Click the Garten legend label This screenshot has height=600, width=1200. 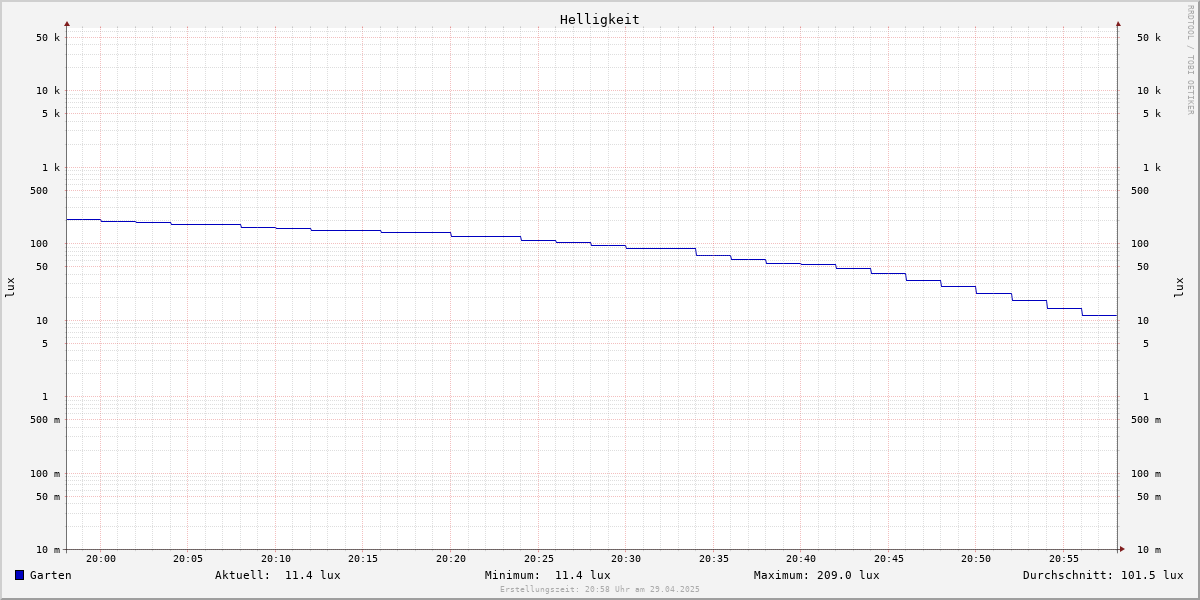pyautogui.click(x=51, y=575)
